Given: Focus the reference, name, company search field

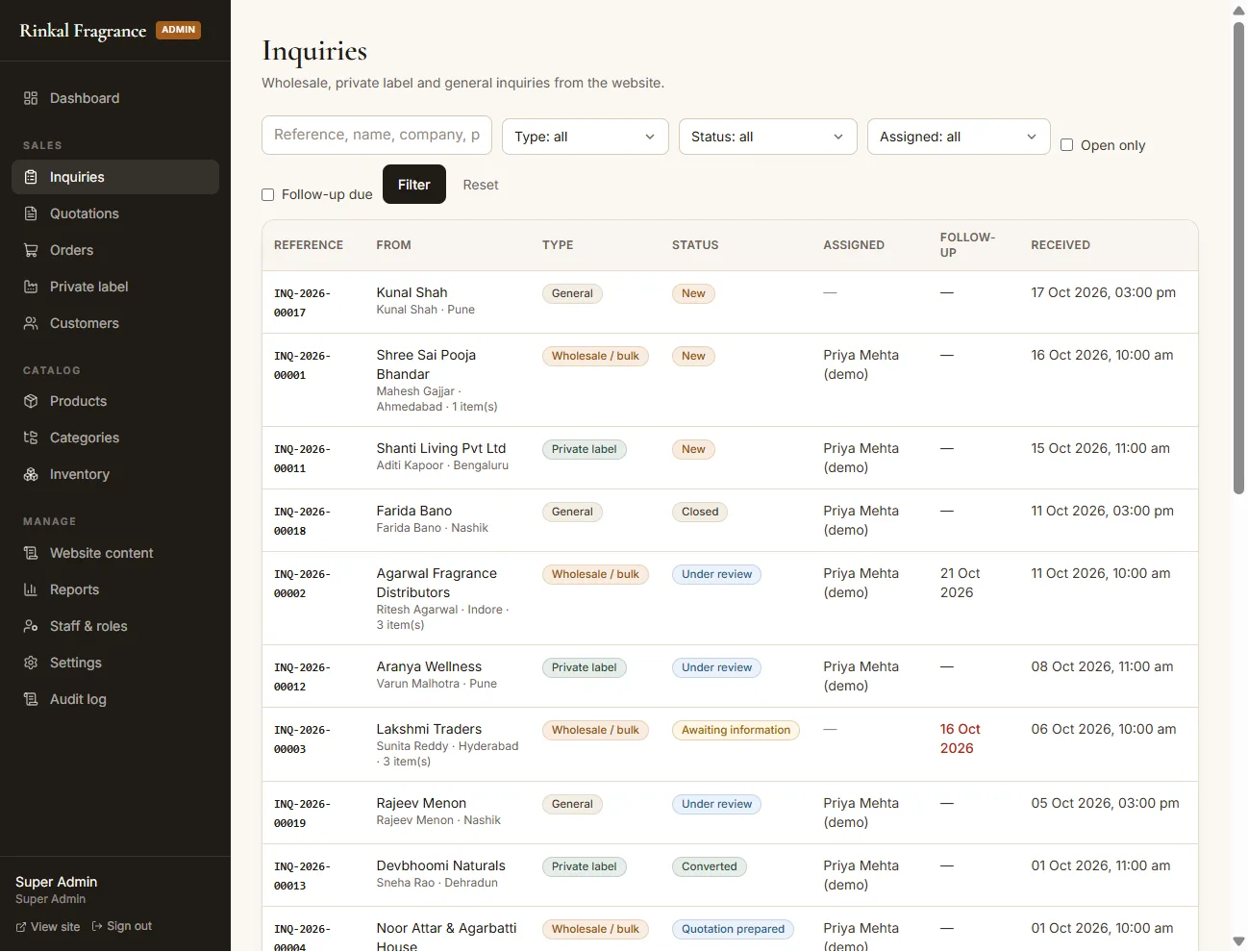Looking at the screenshot, I should click(x=377, y=136).
